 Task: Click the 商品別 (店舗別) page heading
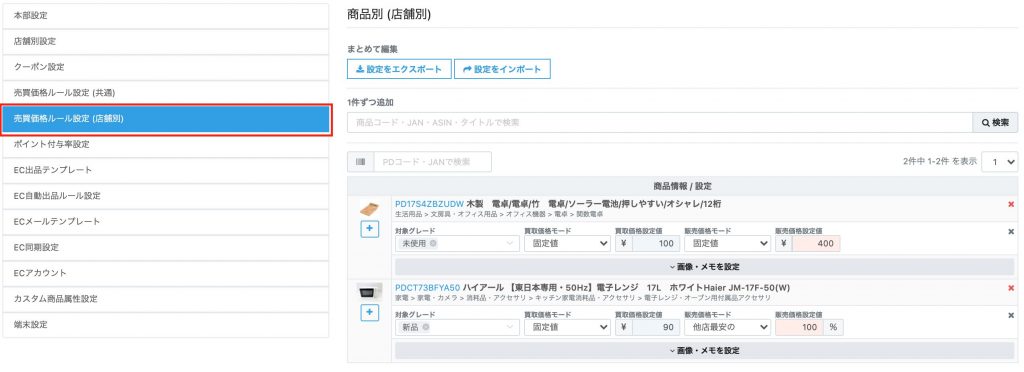pyautogui.click(x=389, y=14)
